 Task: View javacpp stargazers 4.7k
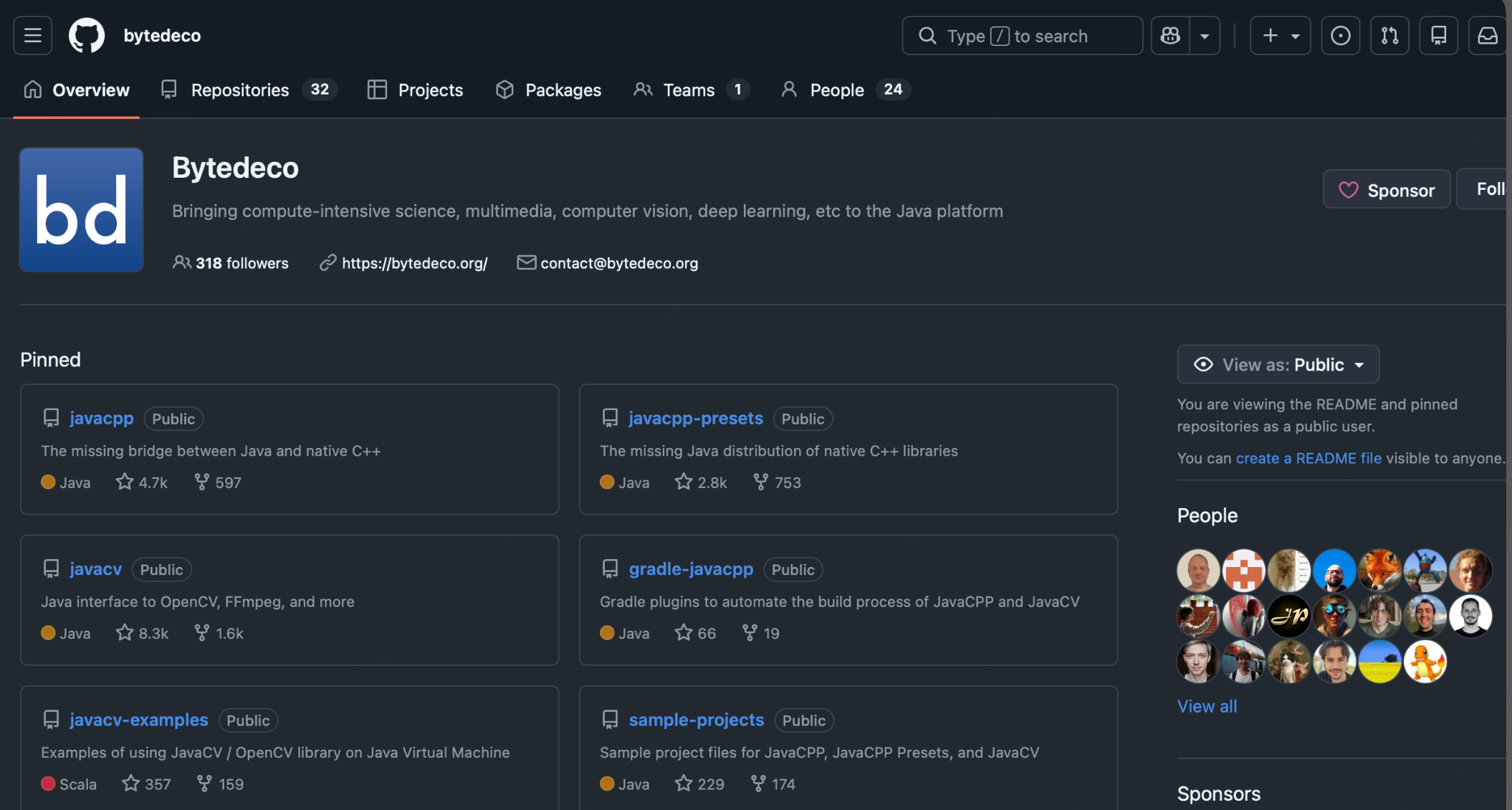point(142,482)
